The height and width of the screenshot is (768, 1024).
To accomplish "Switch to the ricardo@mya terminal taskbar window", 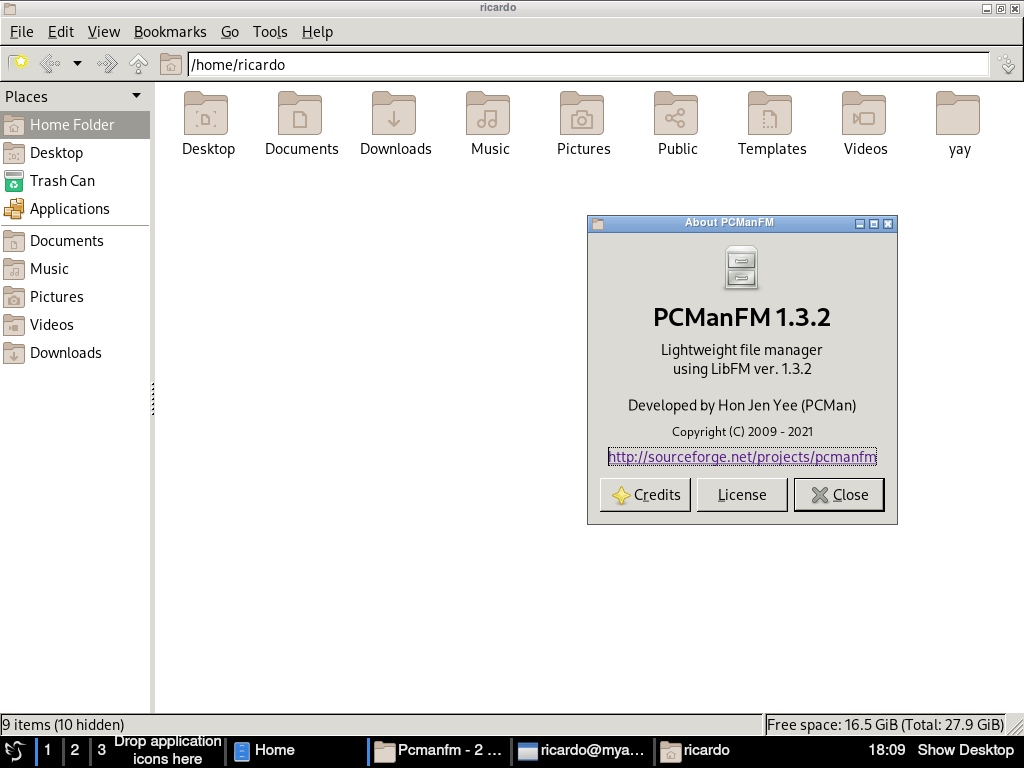I will [583, 750].
